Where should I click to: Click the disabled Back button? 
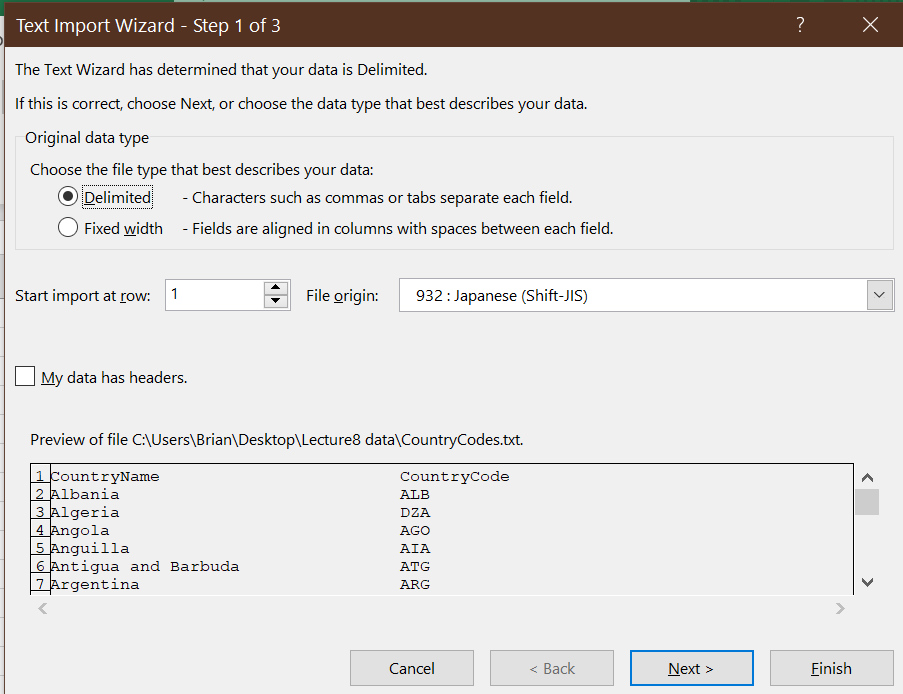click(x=551, y=668)
